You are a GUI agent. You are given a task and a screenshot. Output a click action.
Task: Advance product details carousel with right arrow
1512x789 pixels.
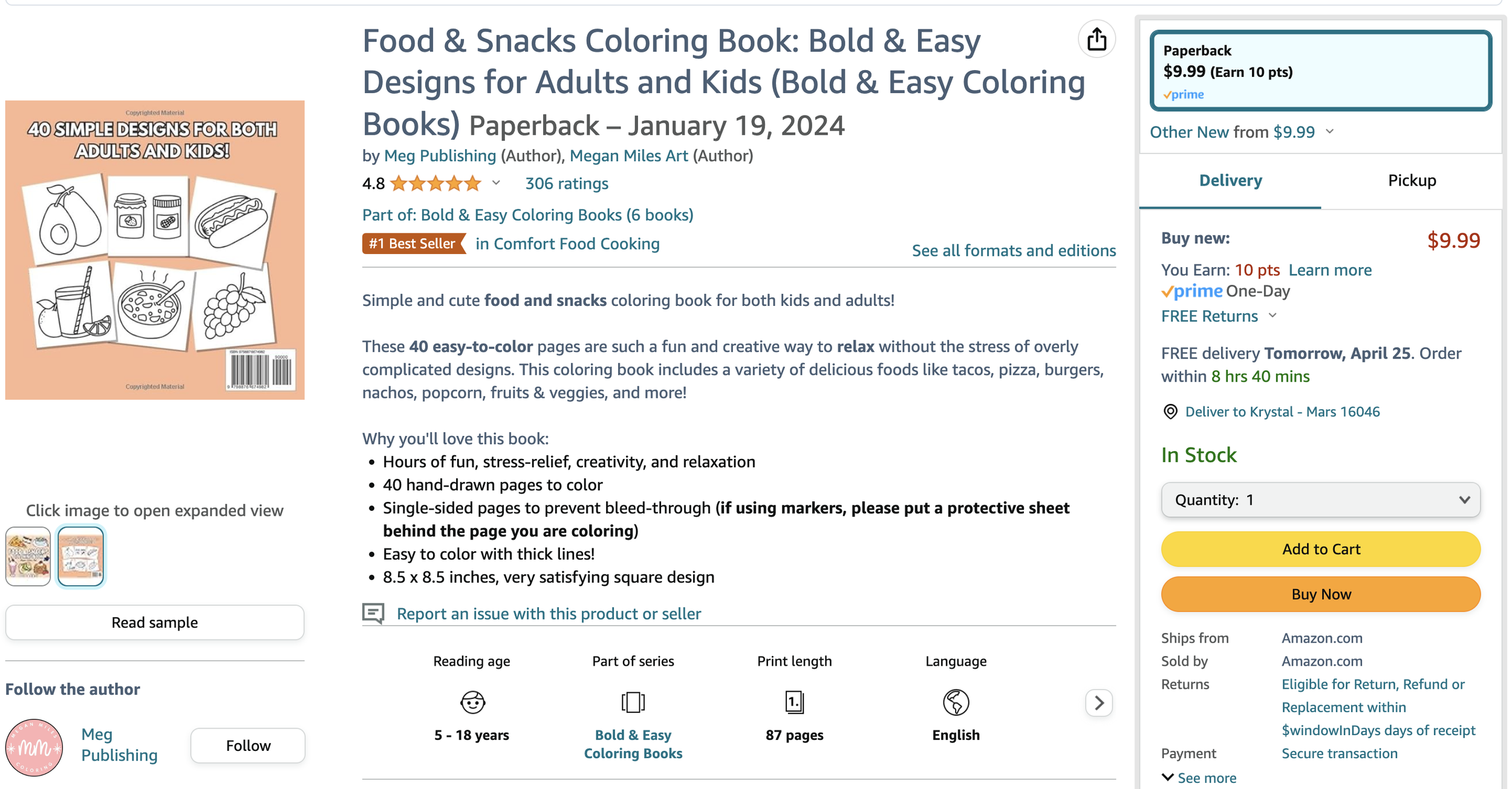[1098, 703]
